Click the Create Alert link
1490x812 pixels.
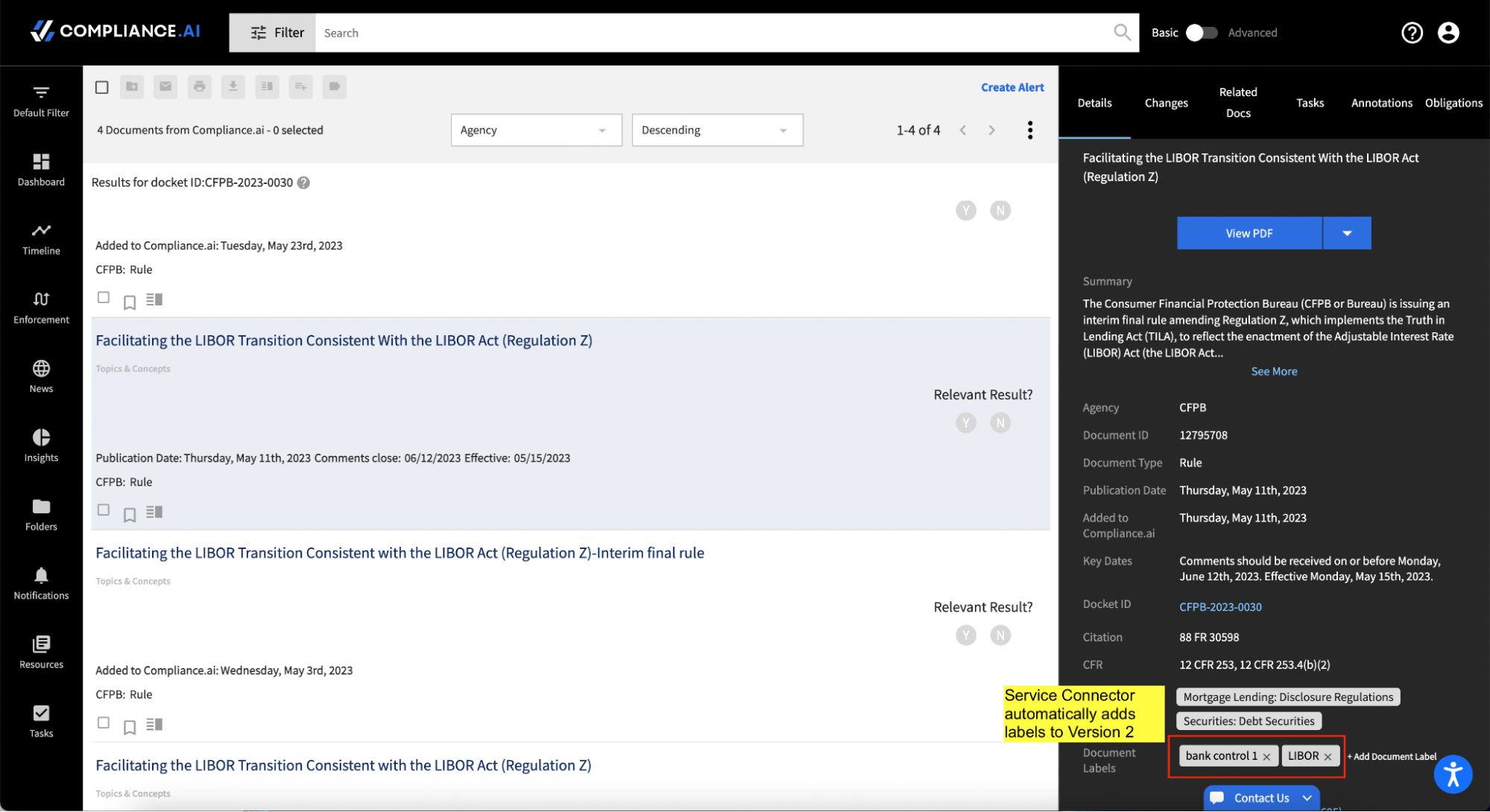pos(1012,87)
